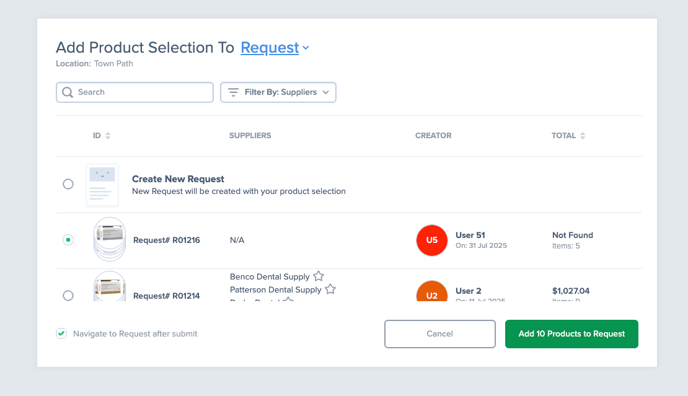Sort by ID column arrows
This screenshot has height=396, width=688.
pos(108,136)
